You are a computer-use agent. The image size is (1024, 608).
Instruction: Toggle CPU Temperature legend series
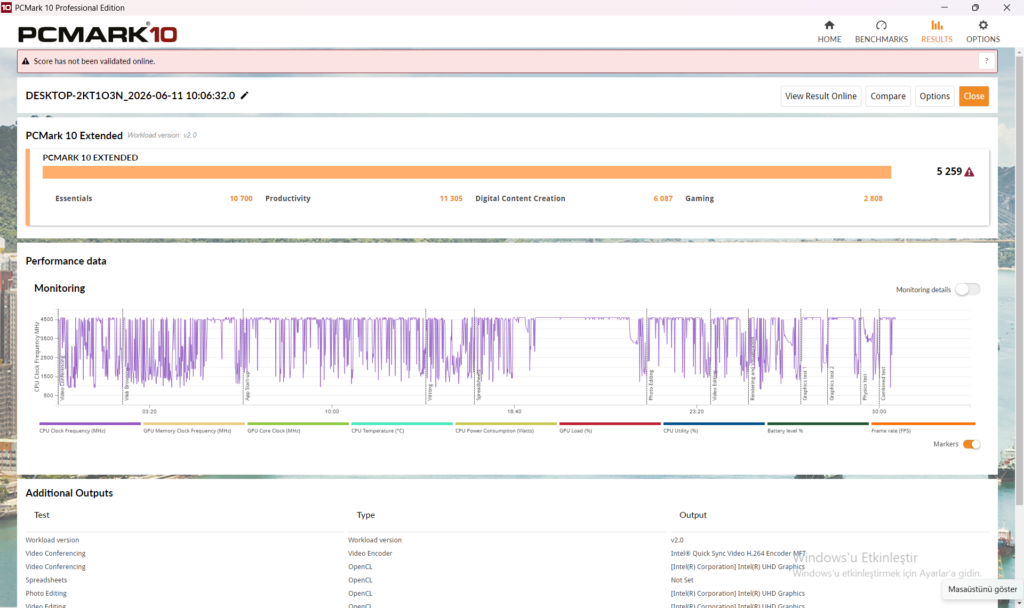click(402, 428)
